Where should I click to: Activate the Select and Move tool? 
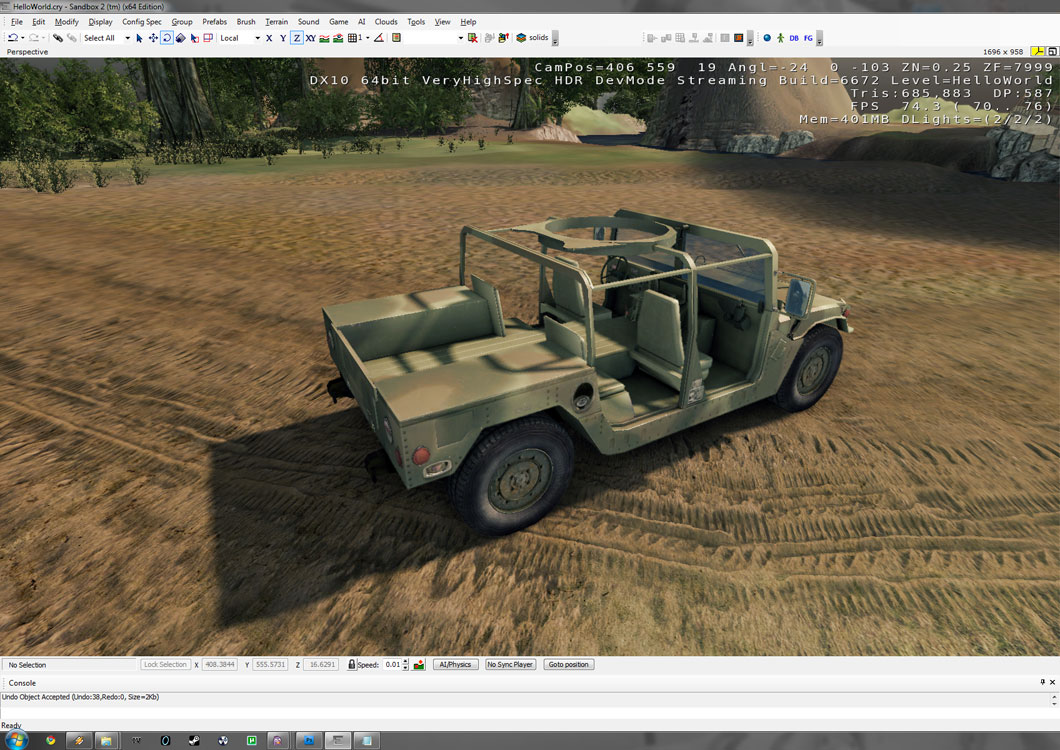click(153, 38)
